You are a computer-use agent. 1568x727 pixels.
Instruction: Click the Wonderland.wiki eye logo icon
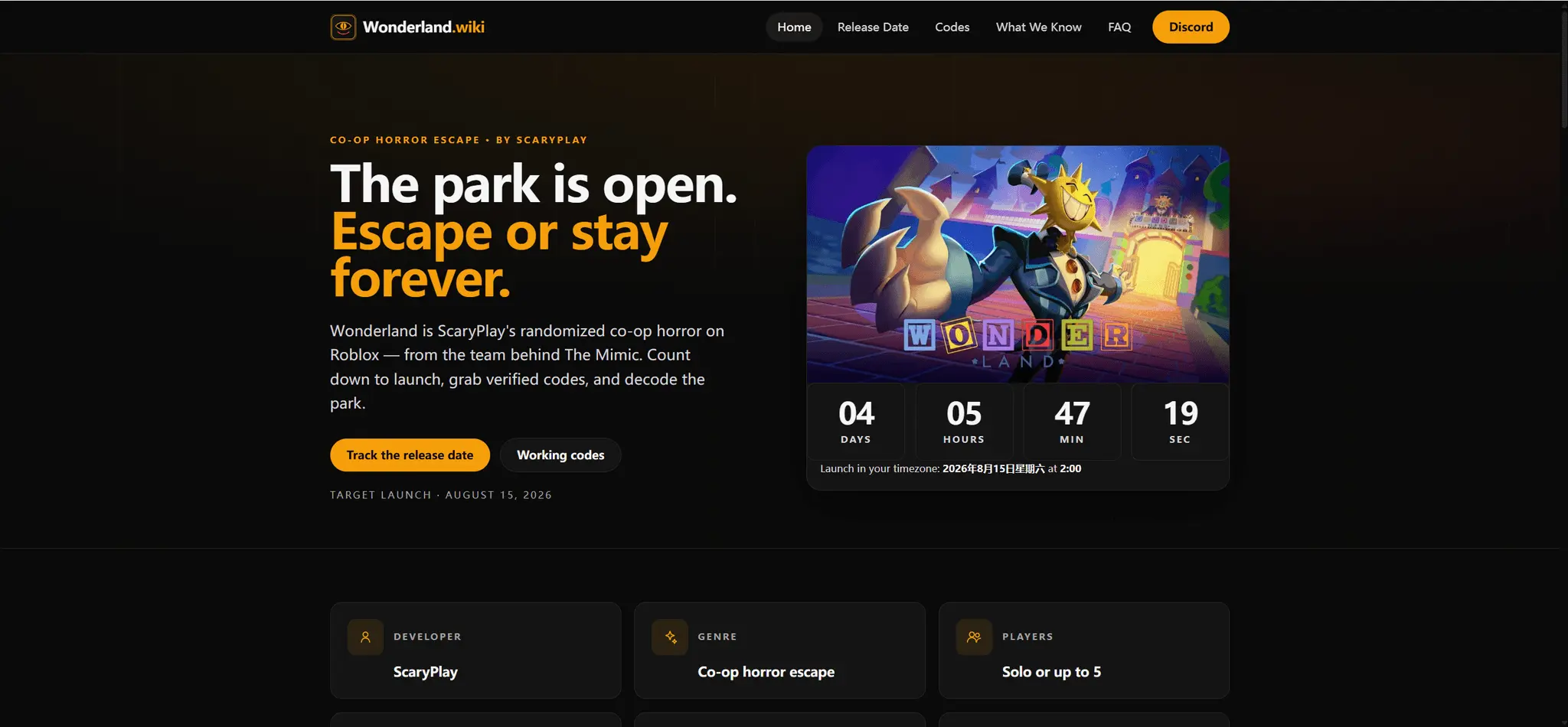[343, 27]
